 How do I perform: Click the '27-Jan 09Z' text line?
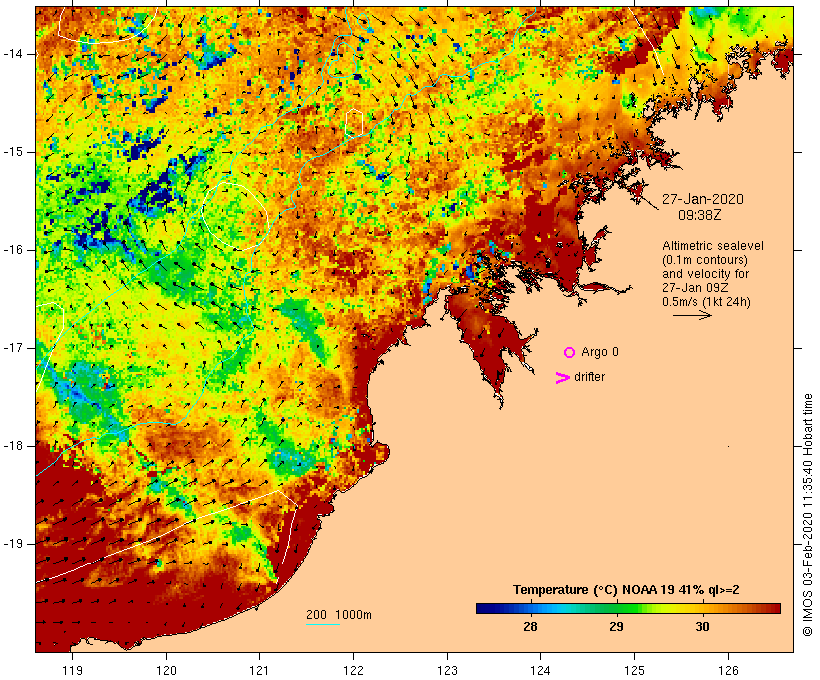(696, 288)
